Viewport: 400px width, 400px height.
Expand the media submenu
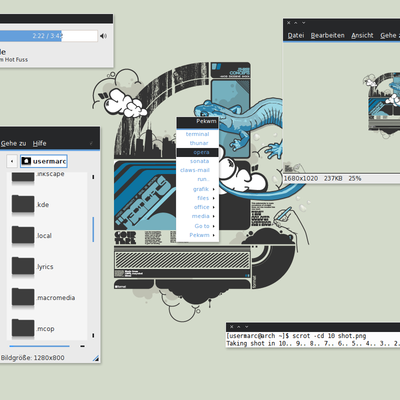pos(197,216)
